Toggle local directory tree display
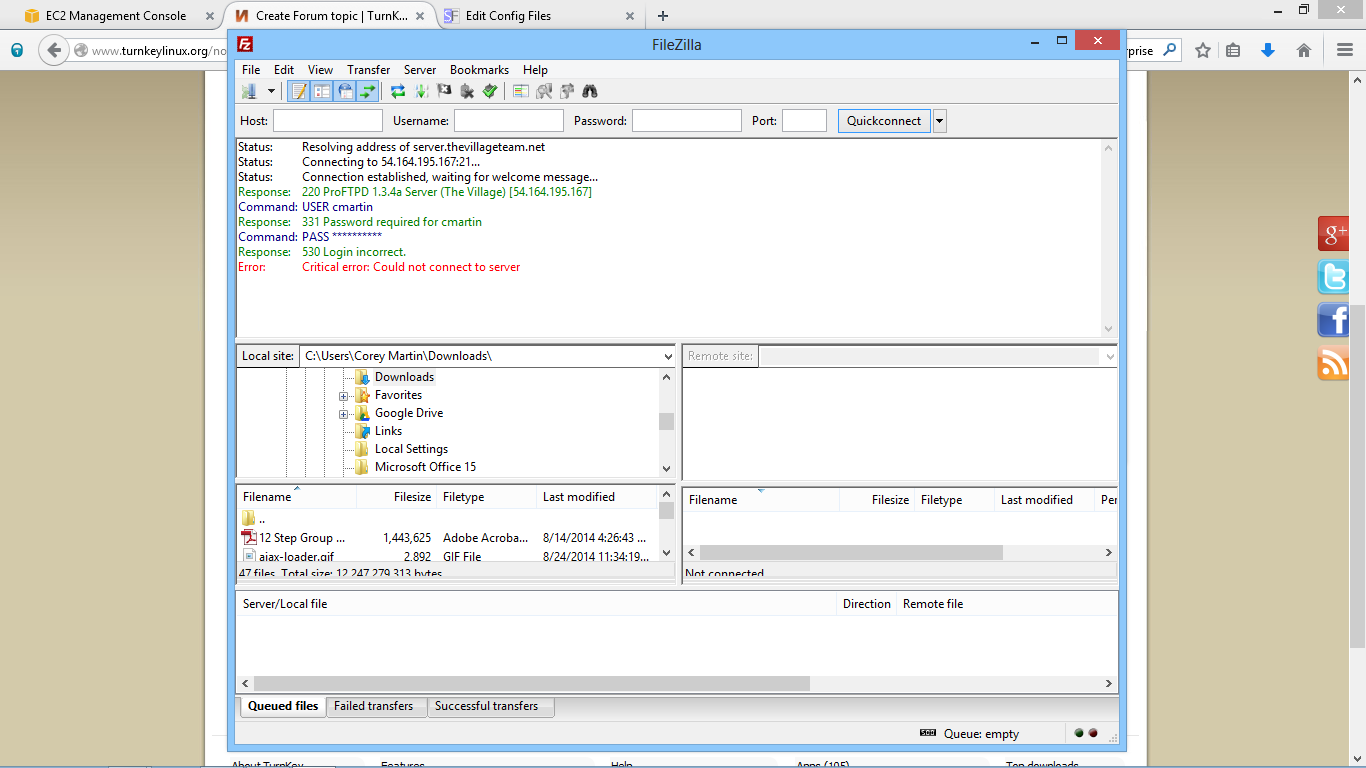 click(321, 92)
